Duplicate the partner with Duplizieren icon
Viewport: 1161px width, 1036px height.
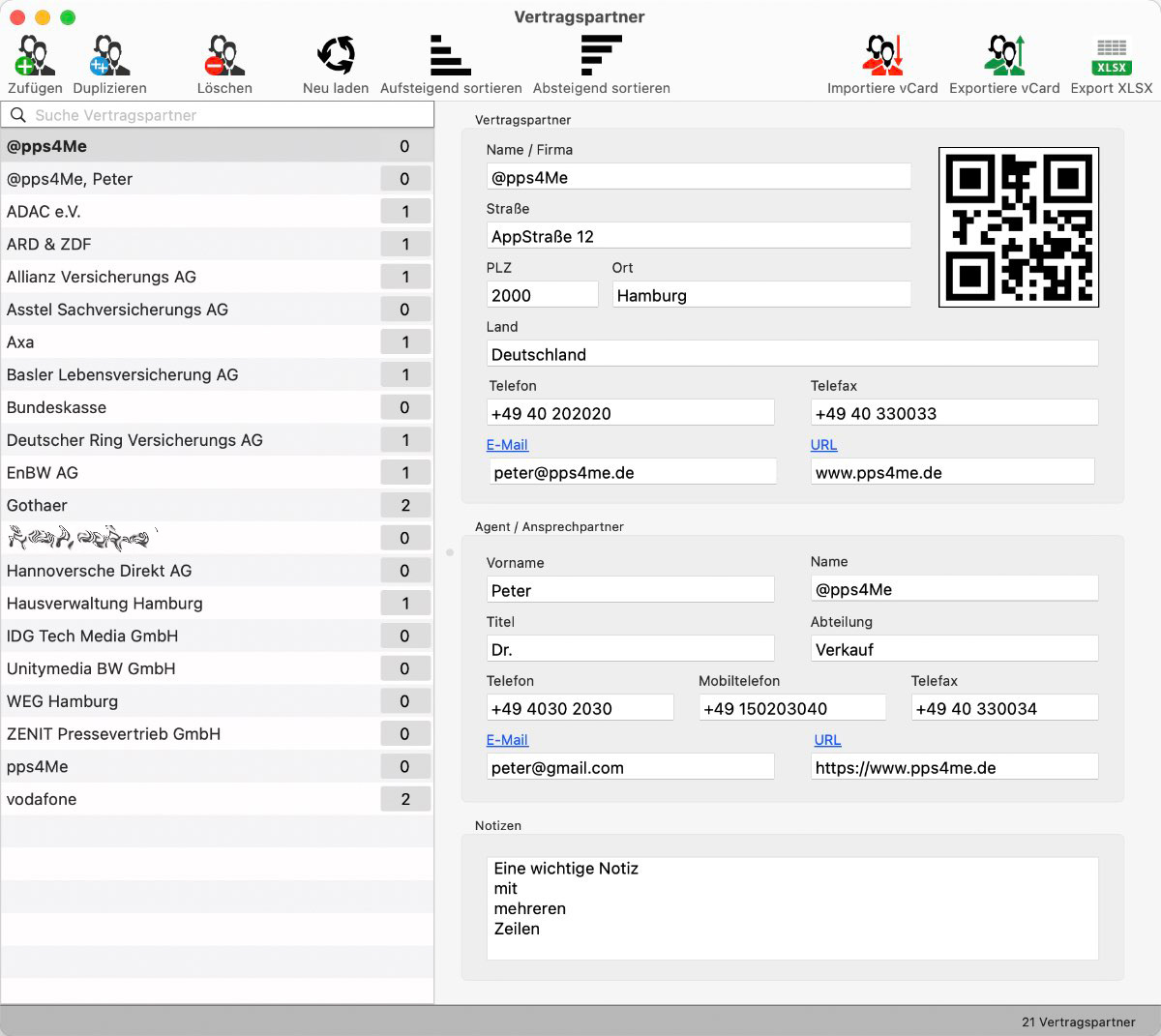coord(109,56)
